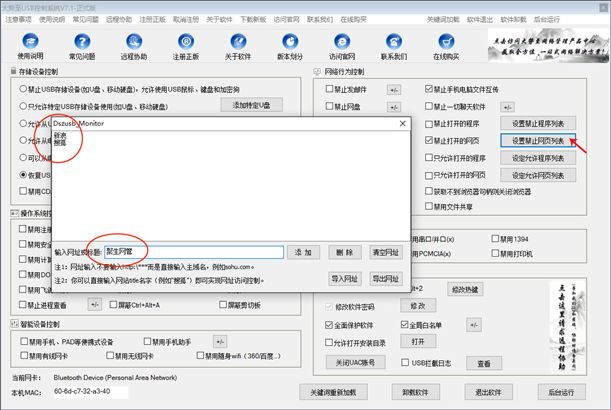This screenshot has width=611, height=410.
Task: Click 导入网址 button in dialog
Action: tap(345, 279)
